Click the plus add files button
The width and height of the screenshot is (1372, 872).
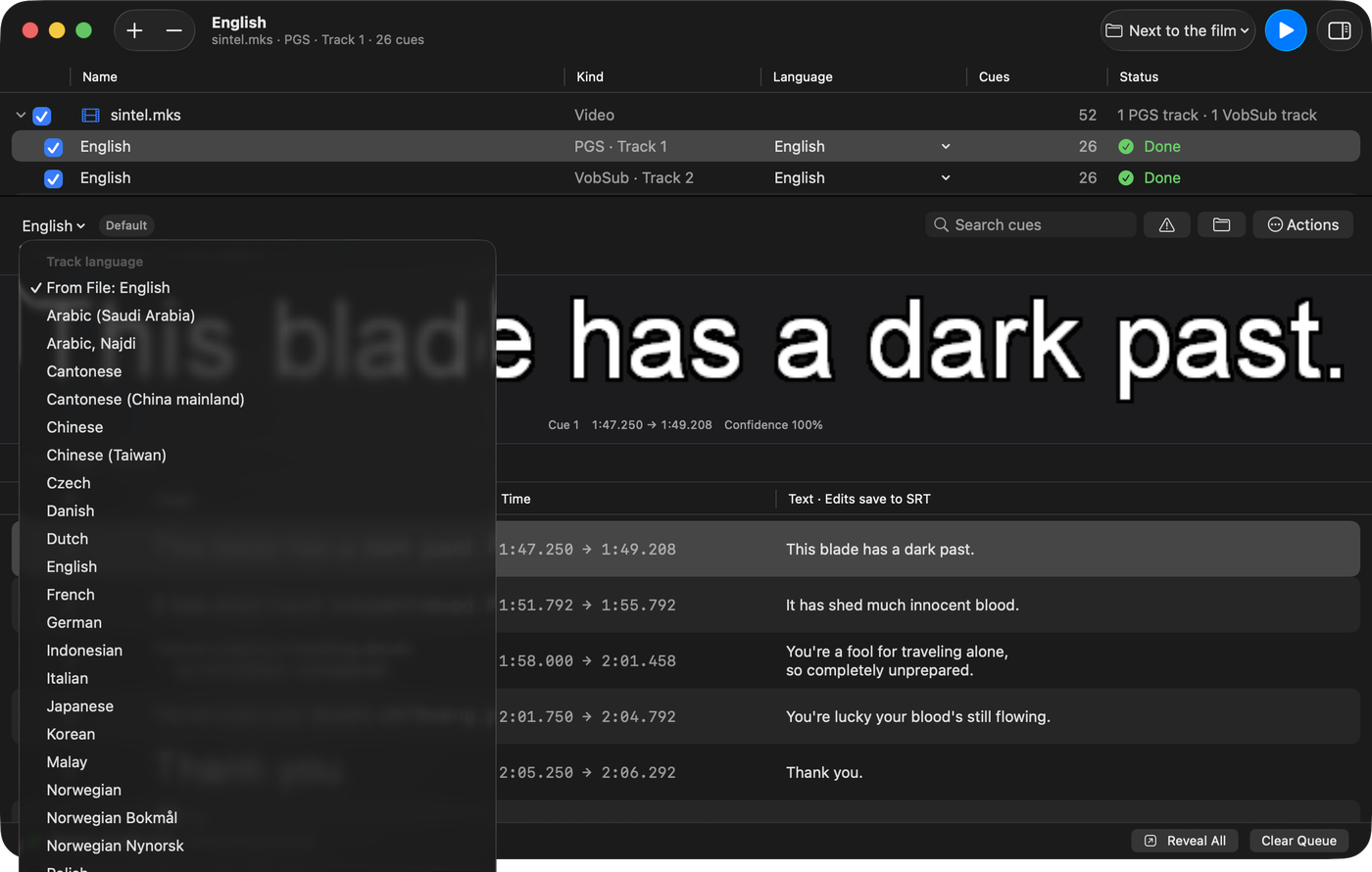(135, 30)
